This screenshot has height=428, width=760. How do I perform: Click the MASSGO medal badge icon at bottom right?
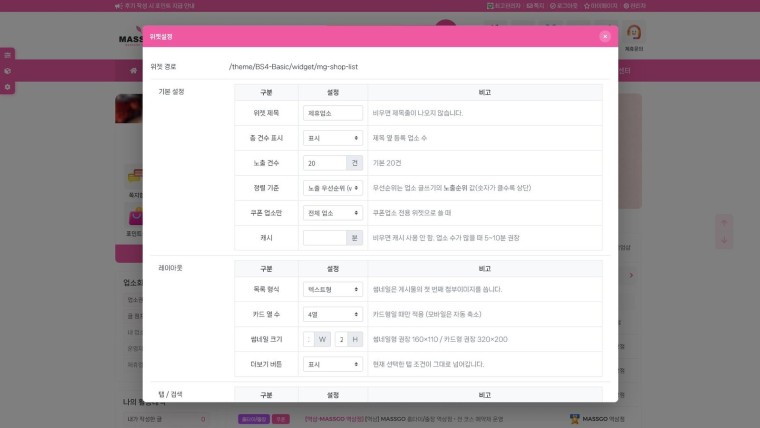574,419
